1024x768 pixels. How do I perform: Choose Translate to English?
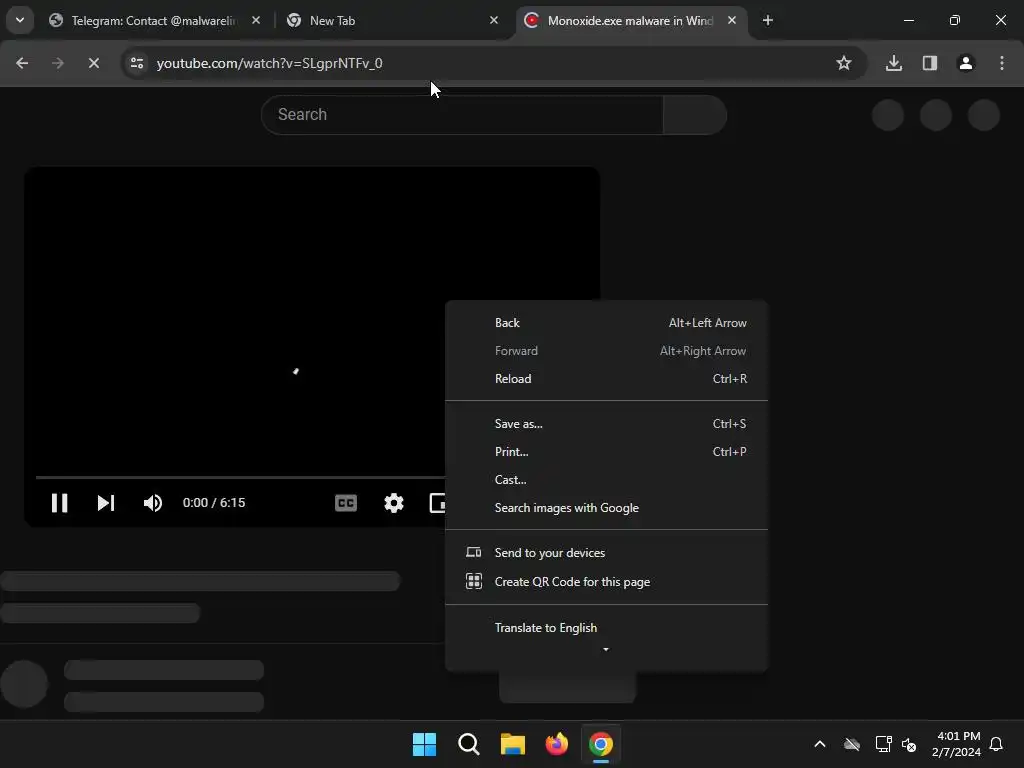point(606,628)
